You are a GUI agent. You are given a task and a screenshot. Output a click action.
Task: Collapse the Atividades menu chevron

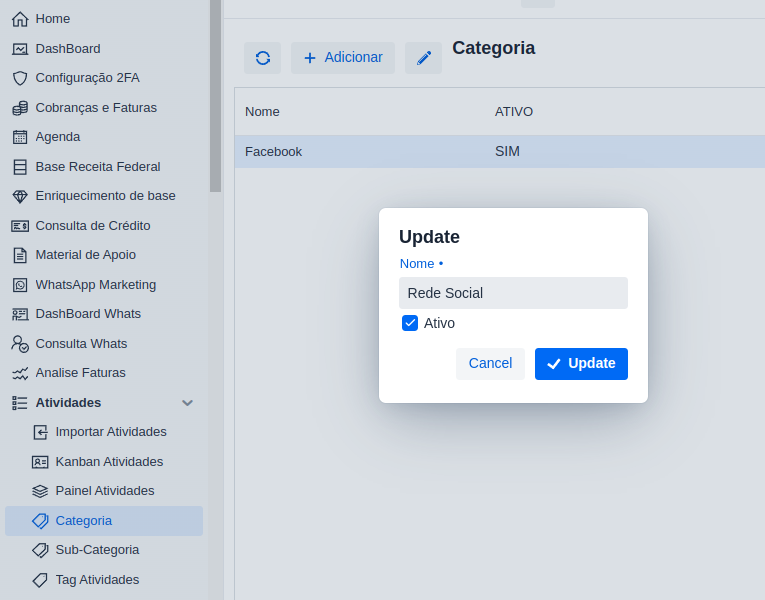click(x=187, y=403)
